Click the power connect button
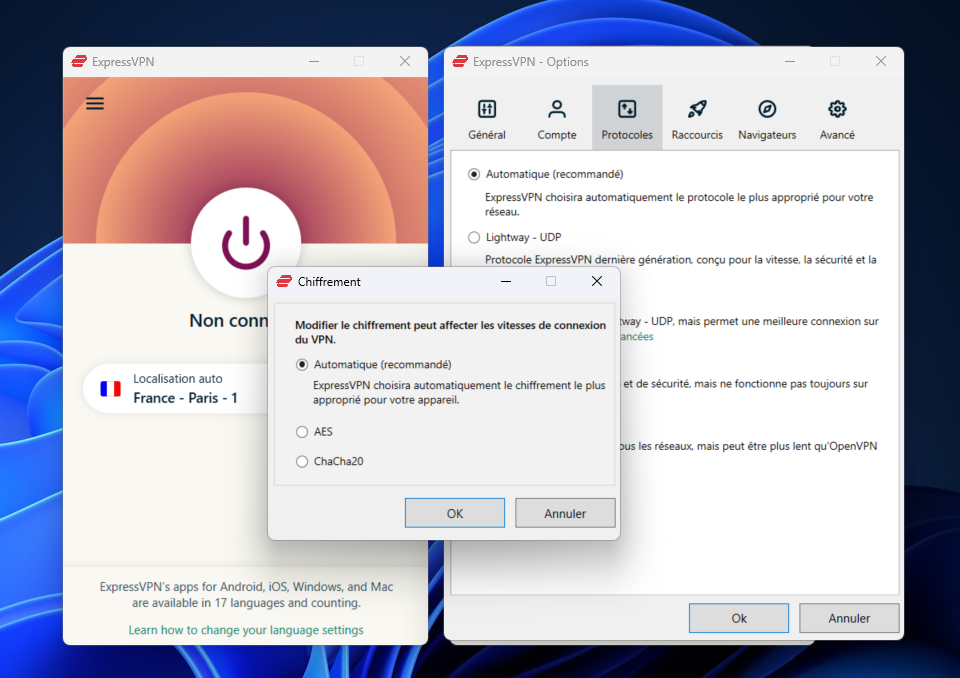Image resolution: width=960 pixels, height=678 pixels. pyautogui.click(x=246, y=243)
